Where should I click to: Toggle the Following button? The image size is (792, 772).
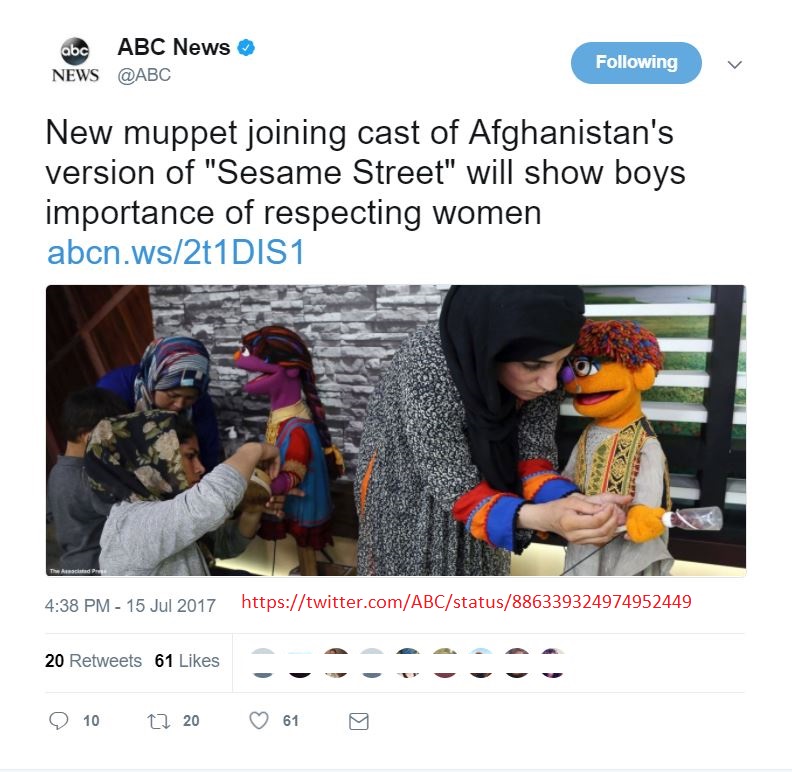[x=636, y=63]
